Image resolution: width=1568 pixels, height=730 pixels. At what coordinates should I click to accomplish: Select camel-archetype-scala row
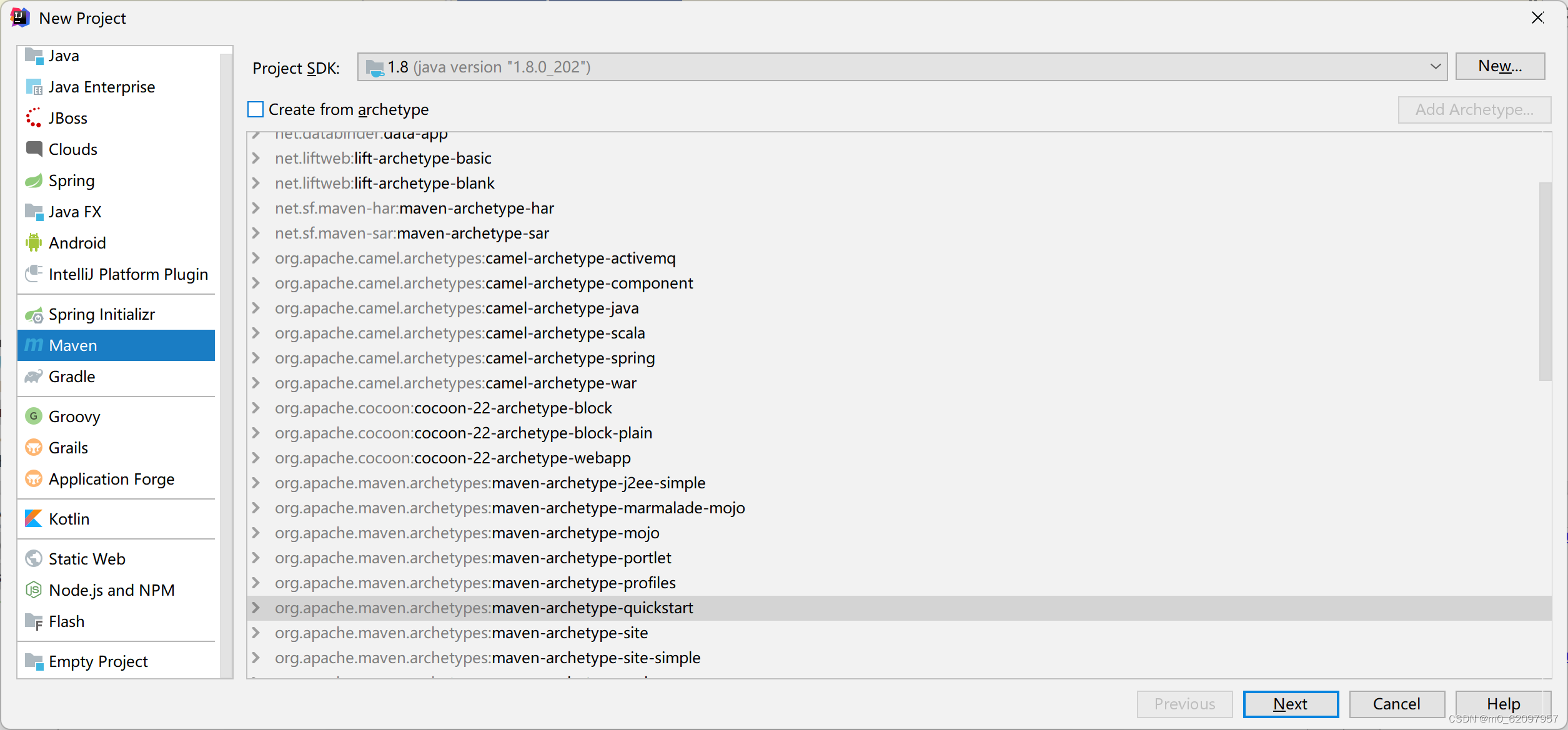(899, 333)
